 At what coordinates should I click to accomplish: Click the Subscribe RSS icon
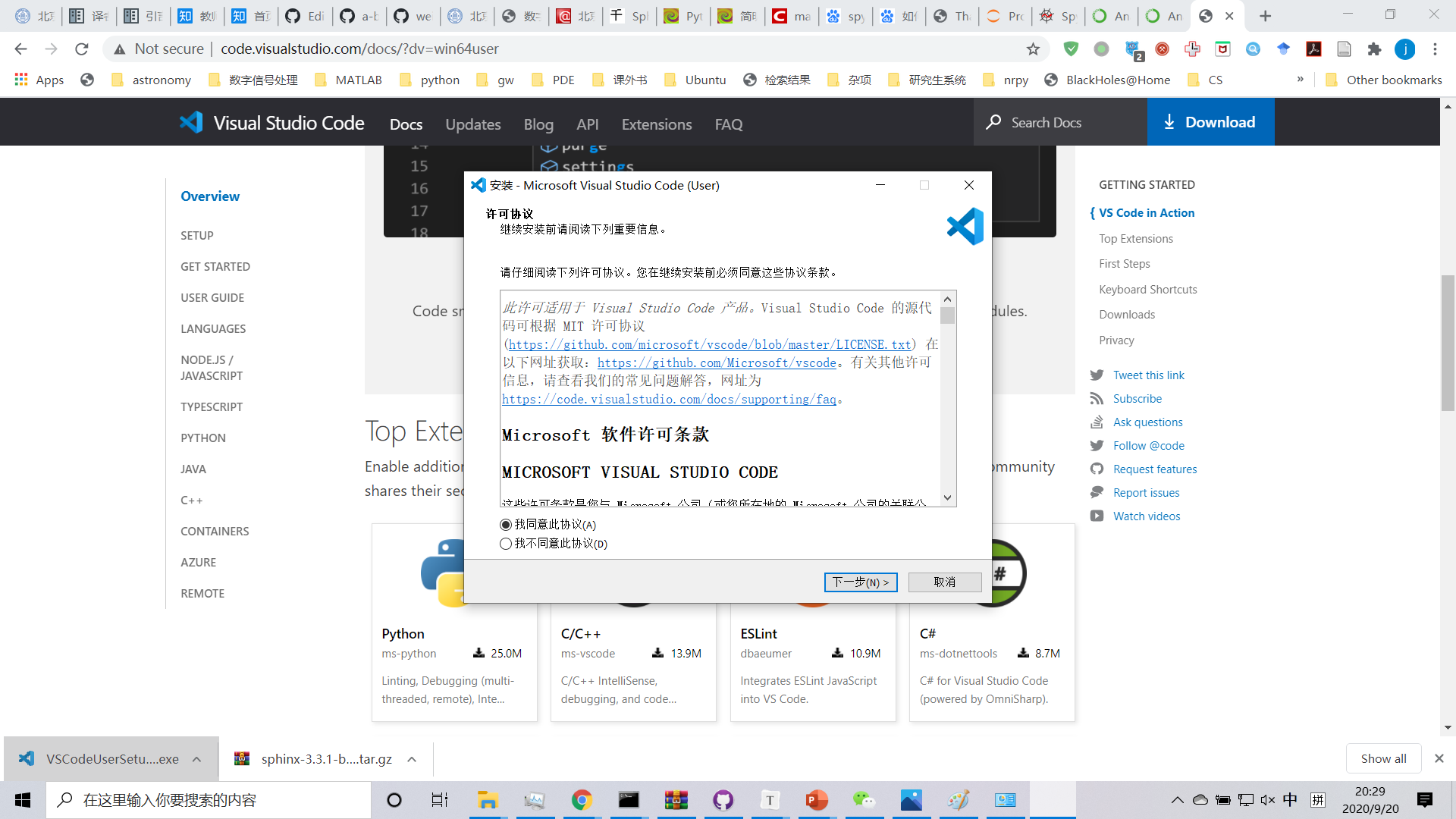pos(1097,399)
